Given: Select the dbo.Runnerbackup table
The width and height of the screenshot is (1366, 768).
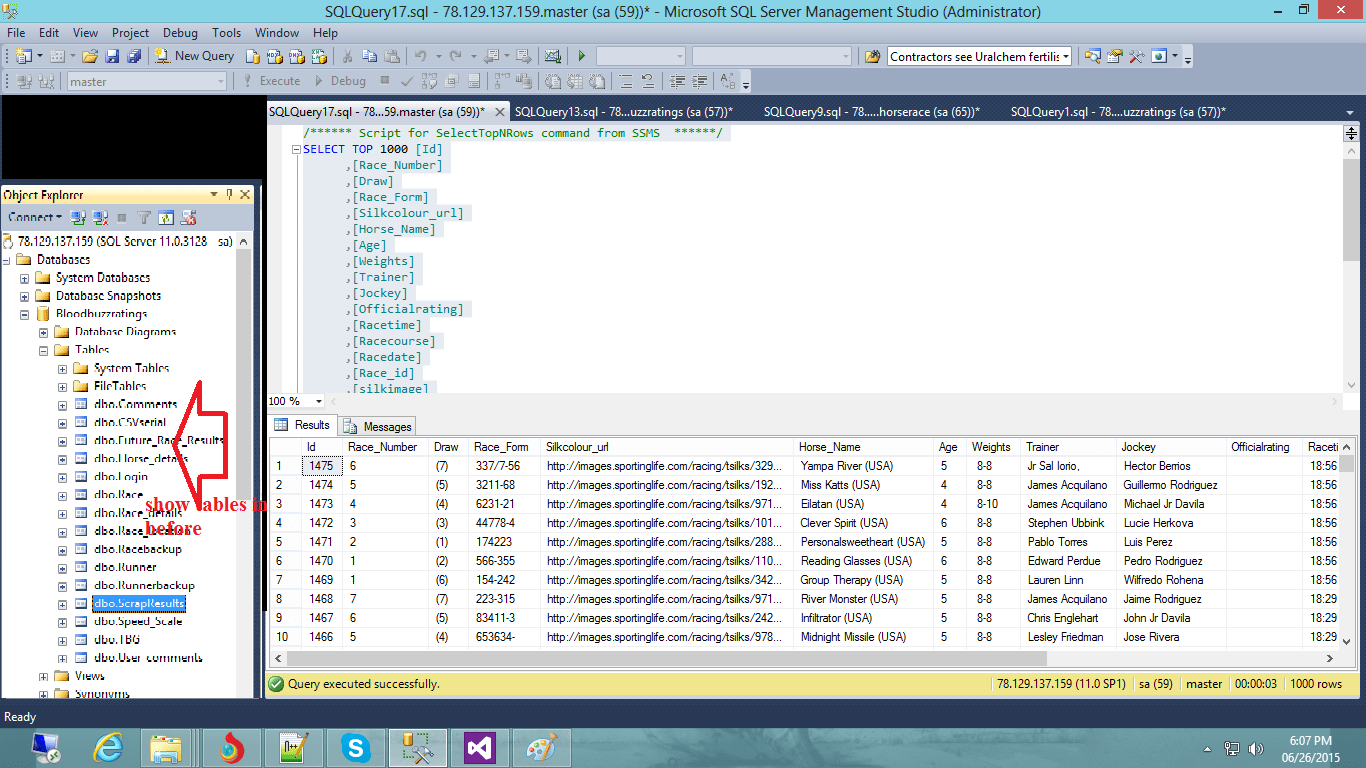Looking at the screenshot, I should pos(144,585).
